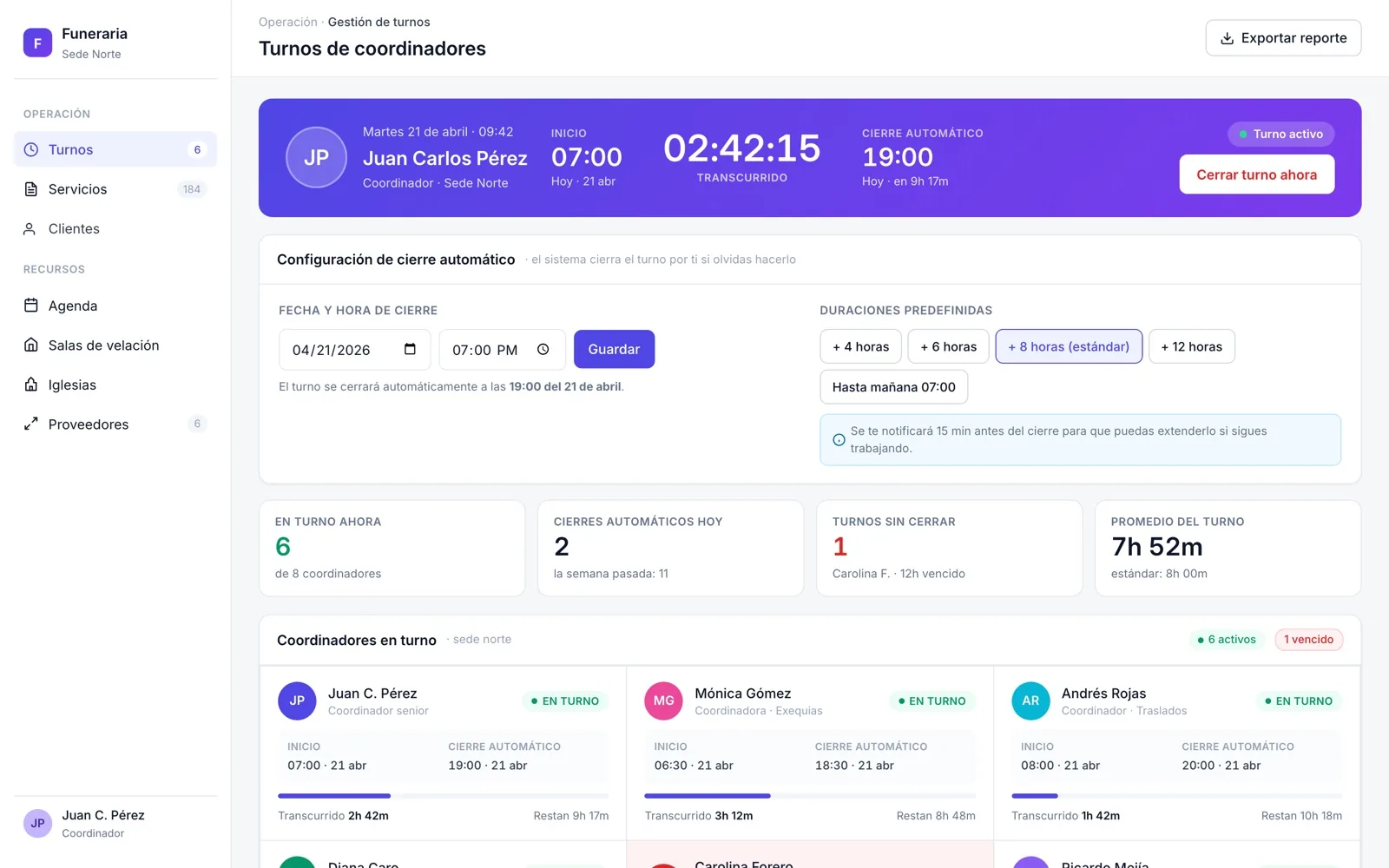Click the house icon beside Salas de velación
Image resolution: width=1389 pixels, height=868 pixels.
(x=31, y=345)
